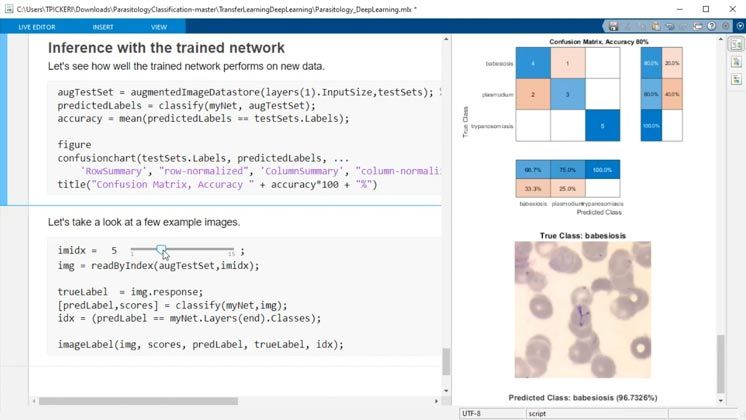
Task: Select the output on right view icon
Action: 736,45
